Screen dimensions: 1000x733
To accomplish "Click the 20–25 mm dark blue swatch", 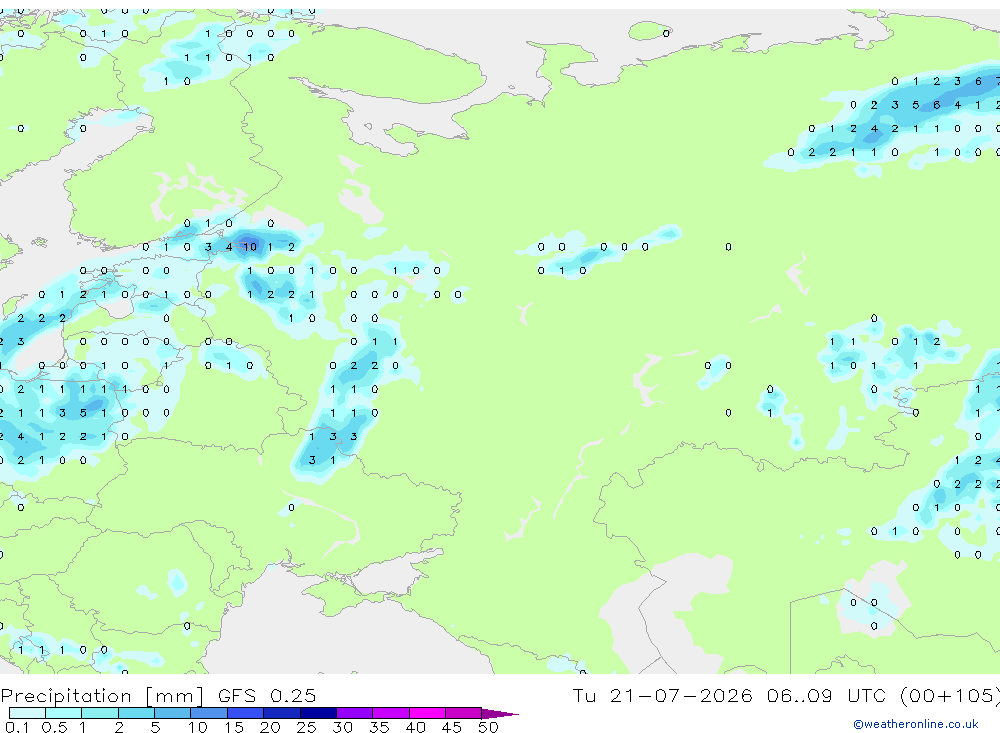I will point(281,713).
